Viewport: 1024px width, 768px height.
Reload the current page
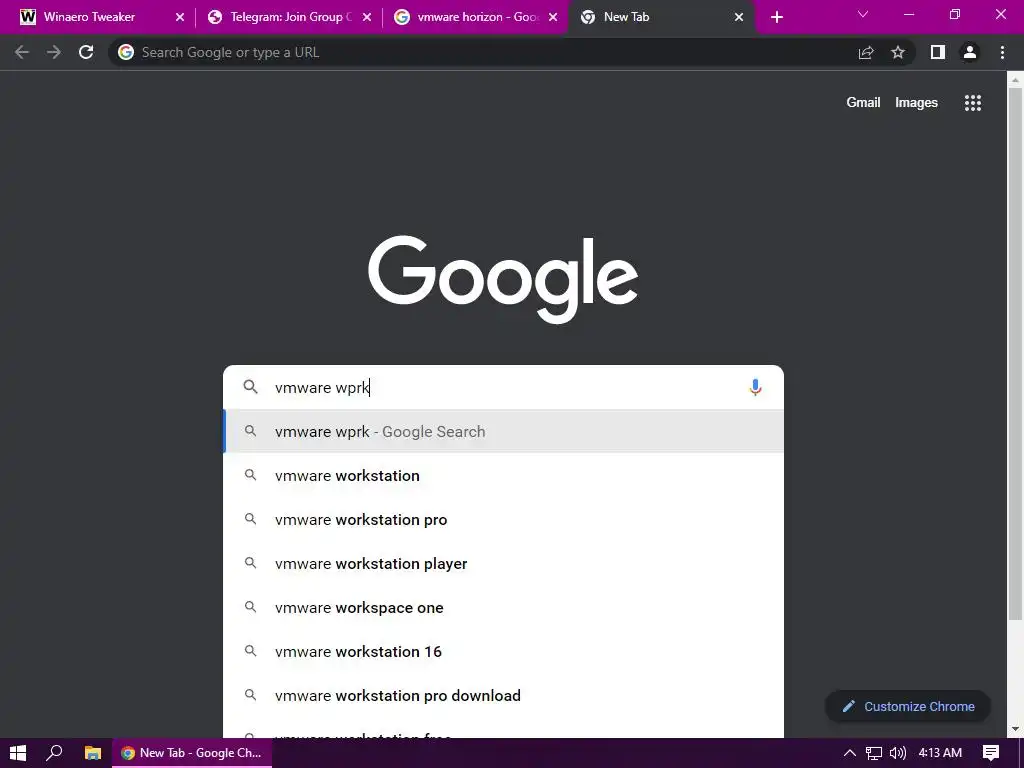coord(86,52)
